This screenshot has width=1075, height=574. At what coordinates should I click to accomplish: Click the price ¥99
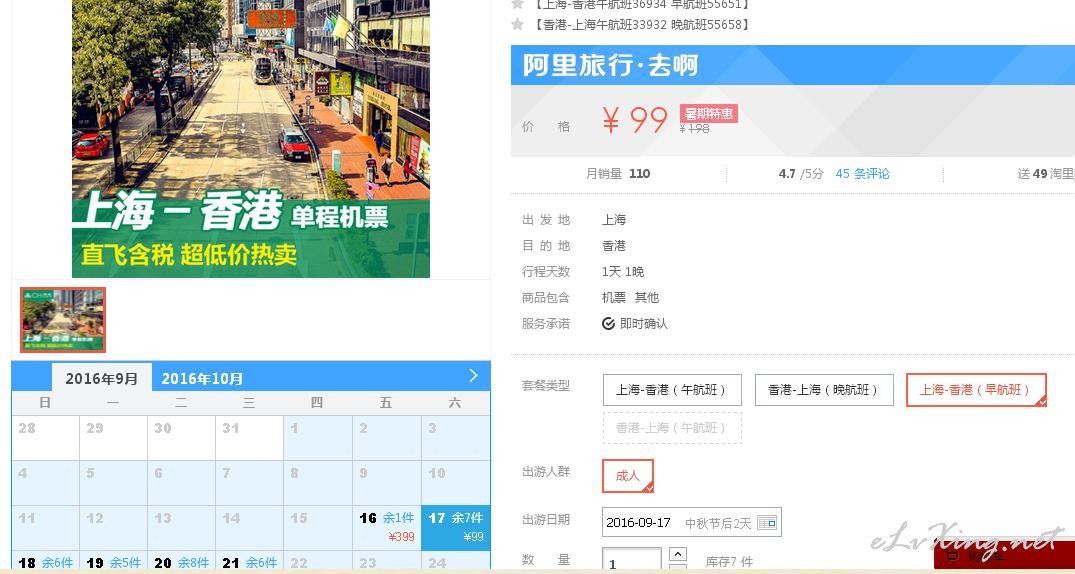(x=634, y=120)
